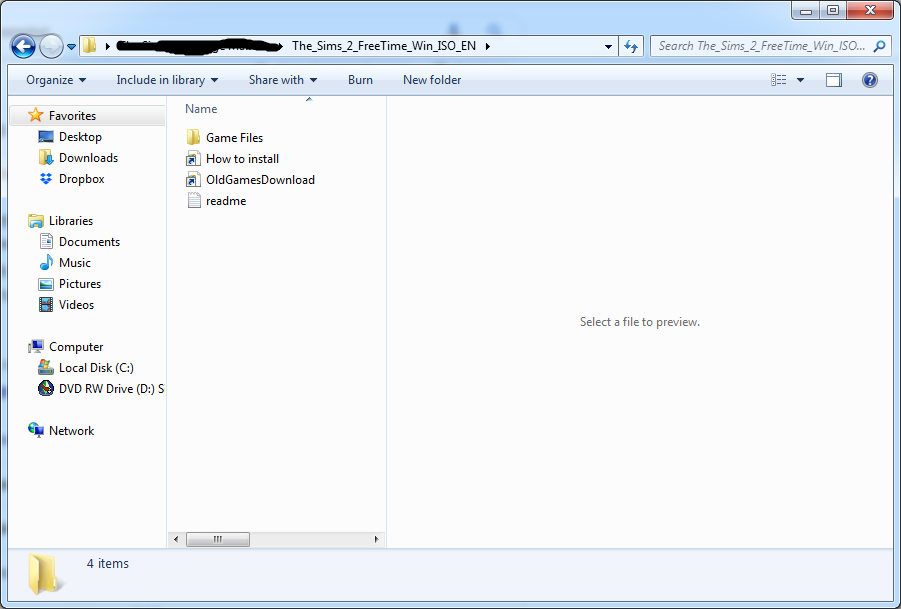This screenshot has height=609, width=901.
Task: Click the search magnifier icon
Action: point(879,46)
